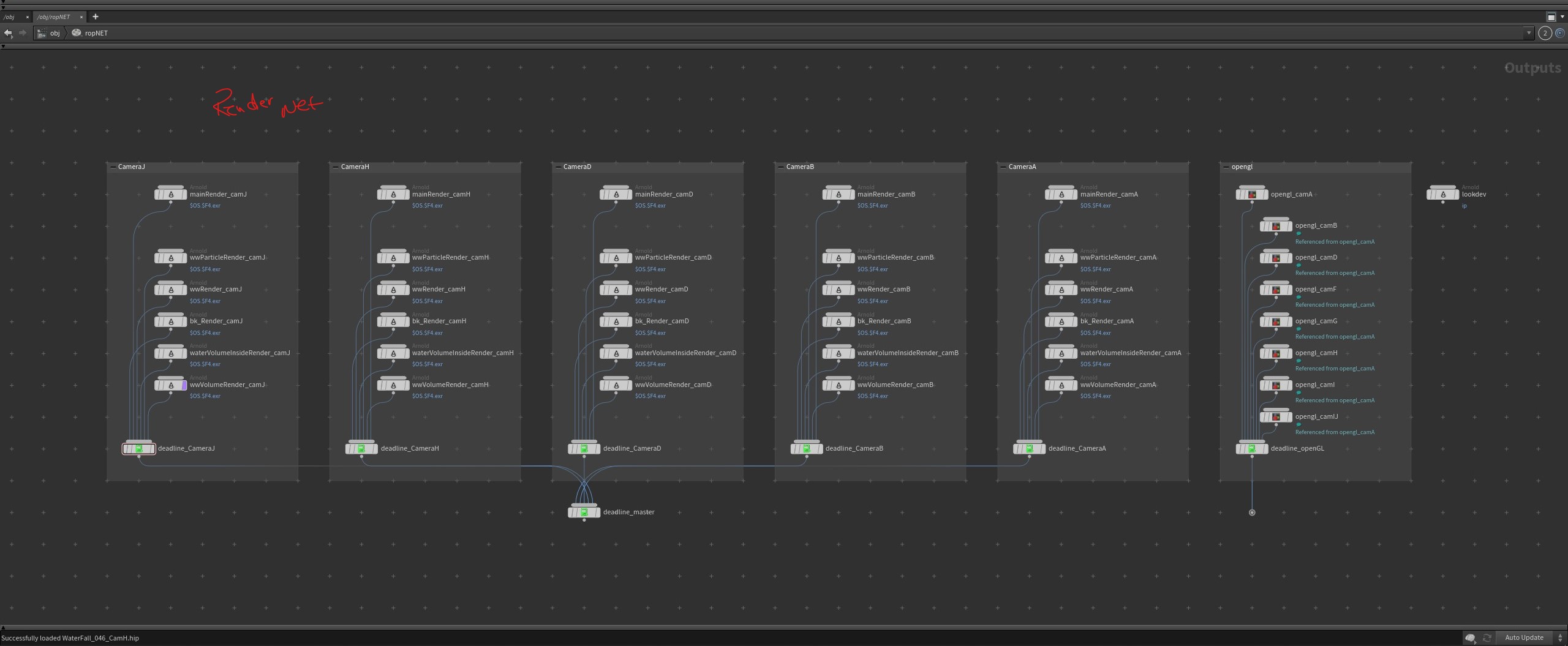Go back with the left arrow button

point(8,33)
